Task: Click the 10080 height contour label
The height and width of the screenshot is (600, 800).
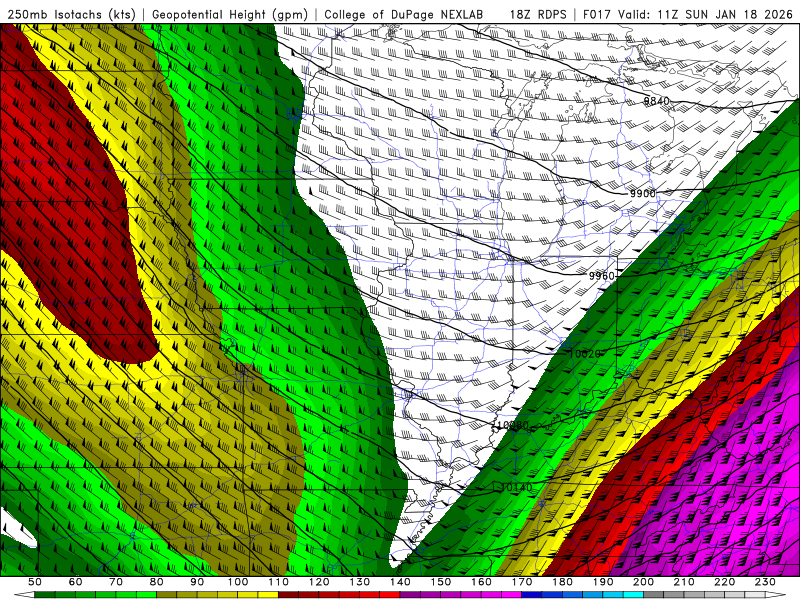Action: click(513, 425)
